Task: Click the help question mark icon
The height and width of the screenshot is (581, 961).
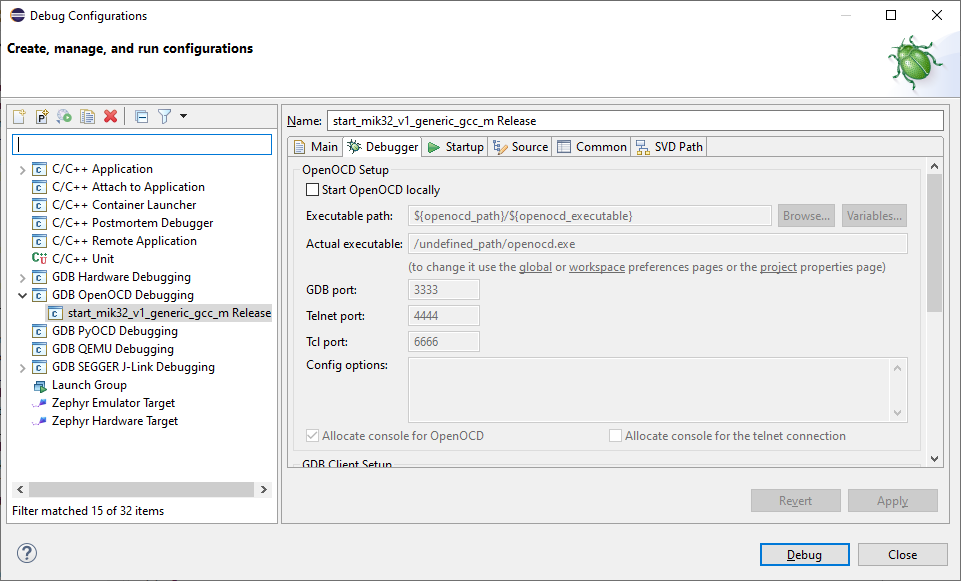Action: [x=27, y=554]
